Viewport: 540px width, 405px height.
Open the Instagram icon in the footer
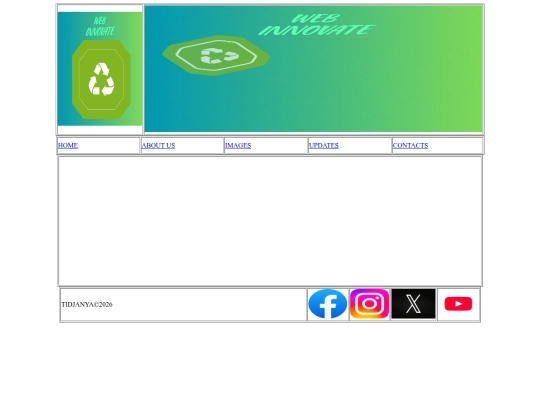(x=370, y=304)
